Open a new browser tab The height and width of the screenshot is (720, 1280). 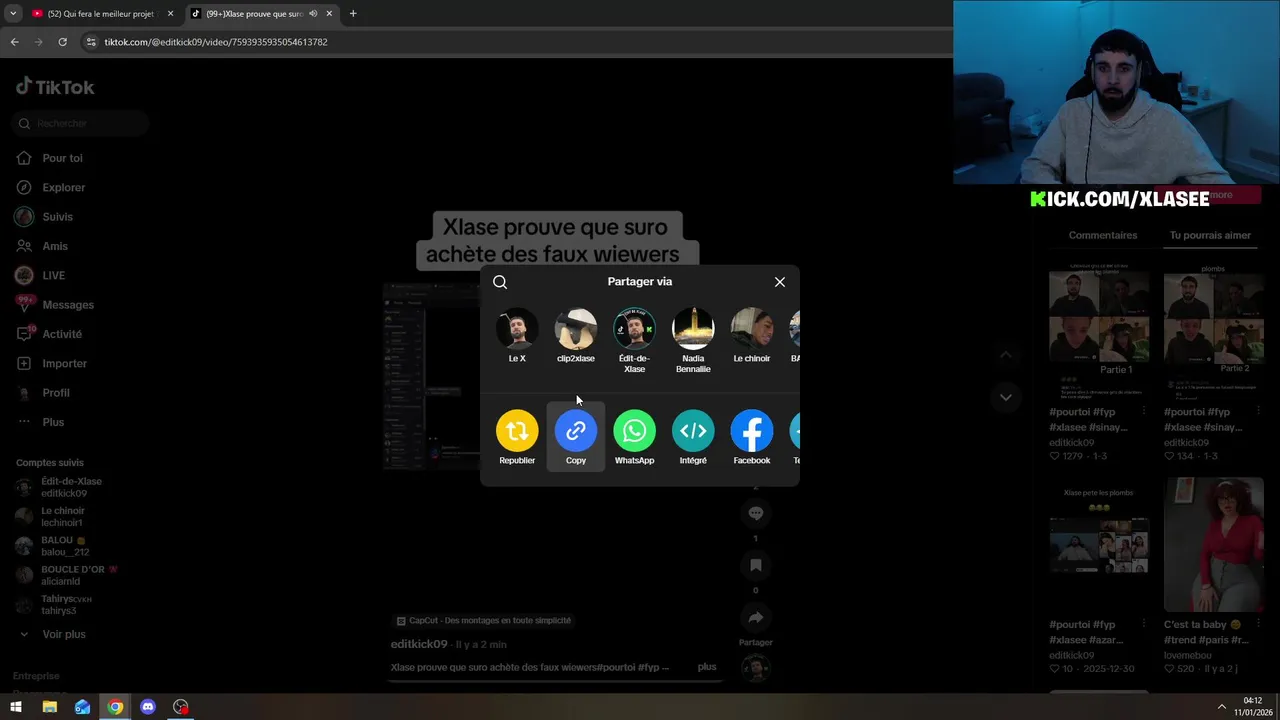[x=353, y=14]
